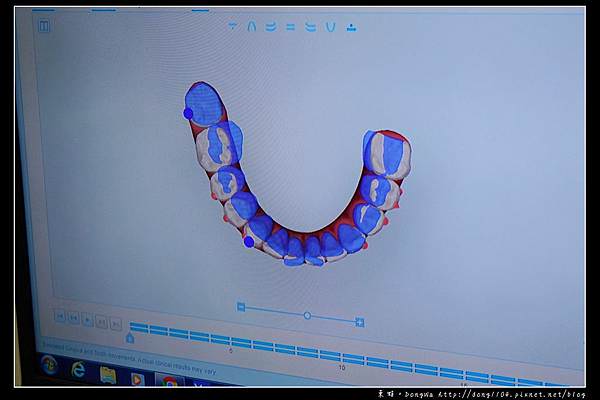Image resolution: width=600 pixels, height=400 pixels.
Task: Open the media player taskbar icon
Action: [x=137, y=379]
